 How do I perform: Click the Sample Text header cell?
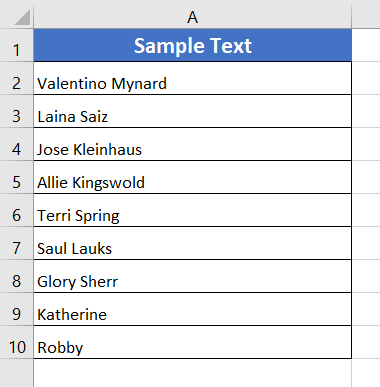point(193,45)
